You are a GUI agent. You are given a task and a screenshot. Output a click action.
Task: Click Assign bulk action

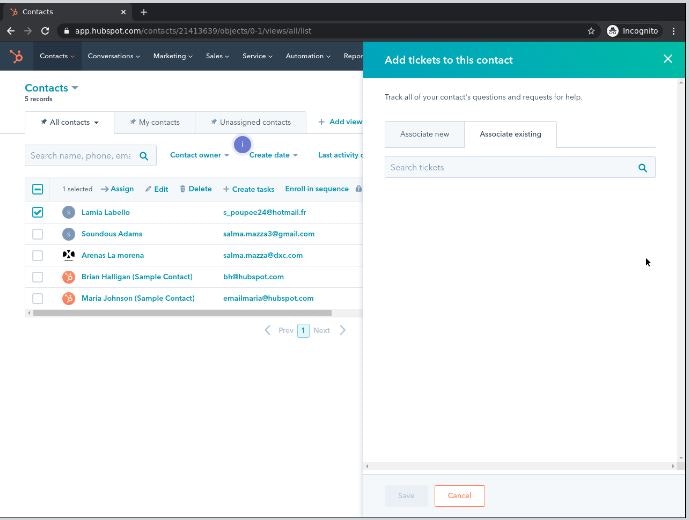[x=117, y=189]
